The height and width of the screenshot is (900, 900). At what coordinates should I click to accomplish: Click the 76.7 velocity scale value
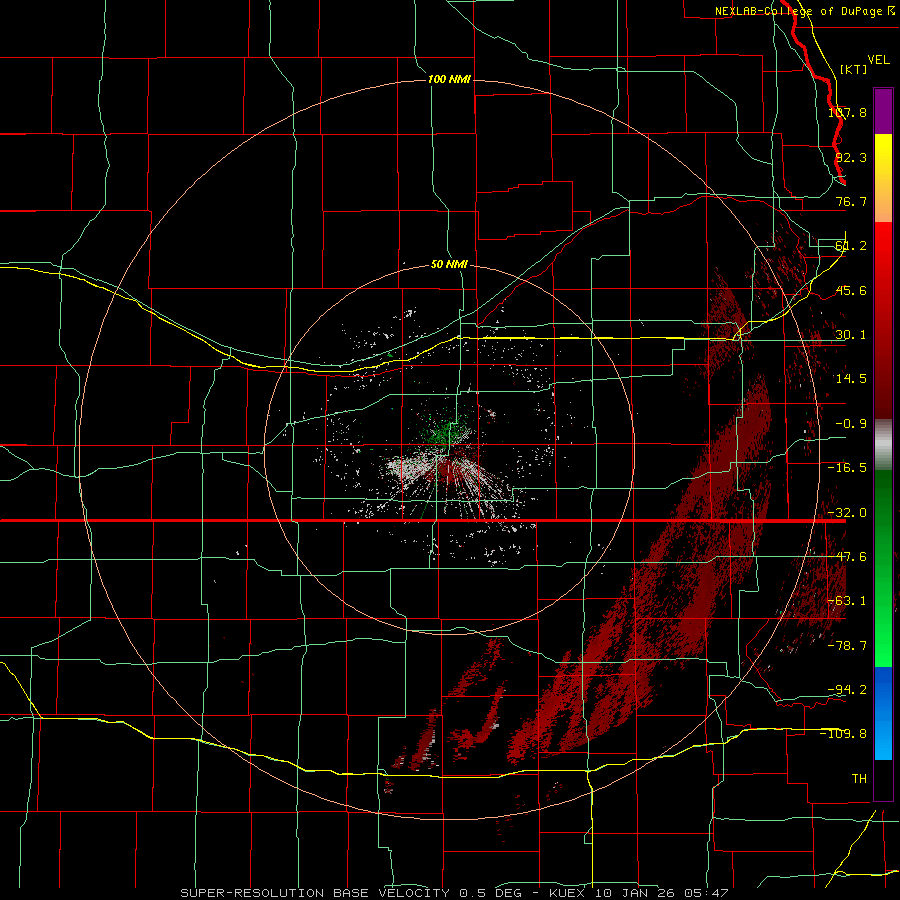(851, 201)
